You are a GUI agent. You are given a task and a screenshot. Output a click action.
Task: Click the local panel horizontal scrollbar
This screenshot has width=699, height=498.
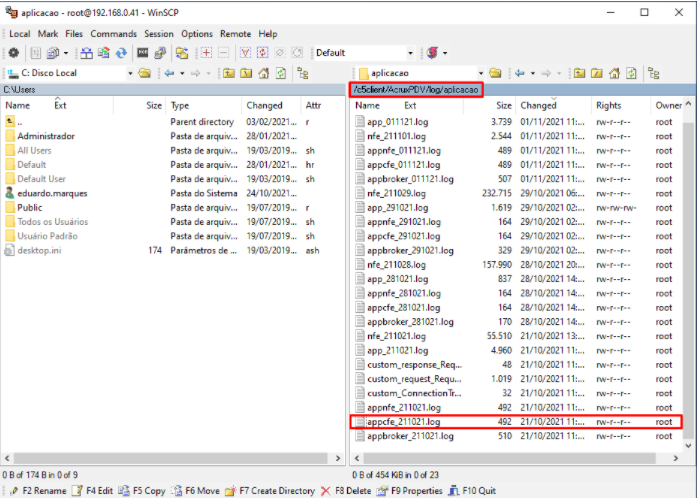pyautogui.click(x=172, y=458)
